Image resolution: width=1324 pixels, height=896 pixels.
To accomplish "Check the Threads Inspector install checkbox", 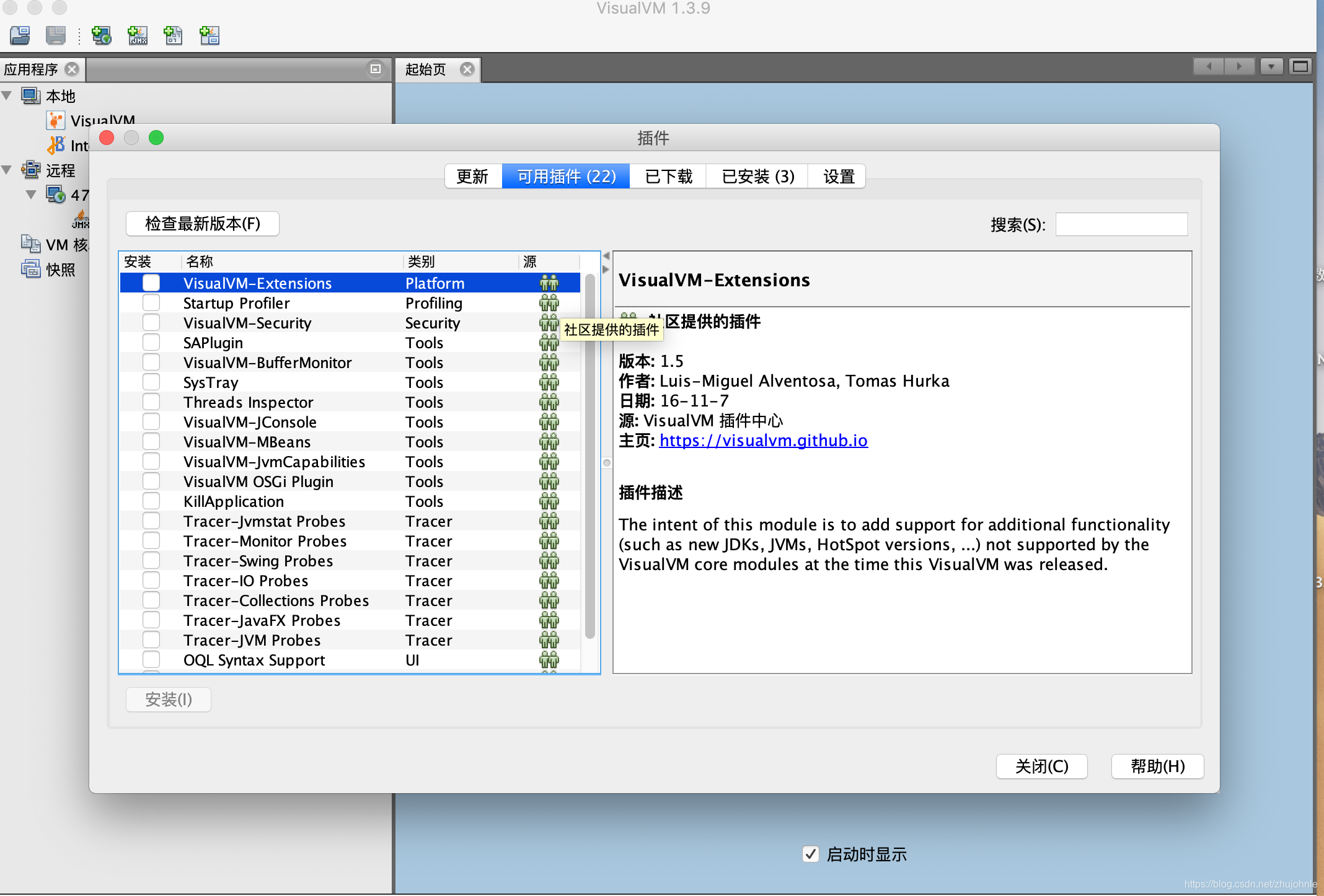I will click(x=151, y=402).
